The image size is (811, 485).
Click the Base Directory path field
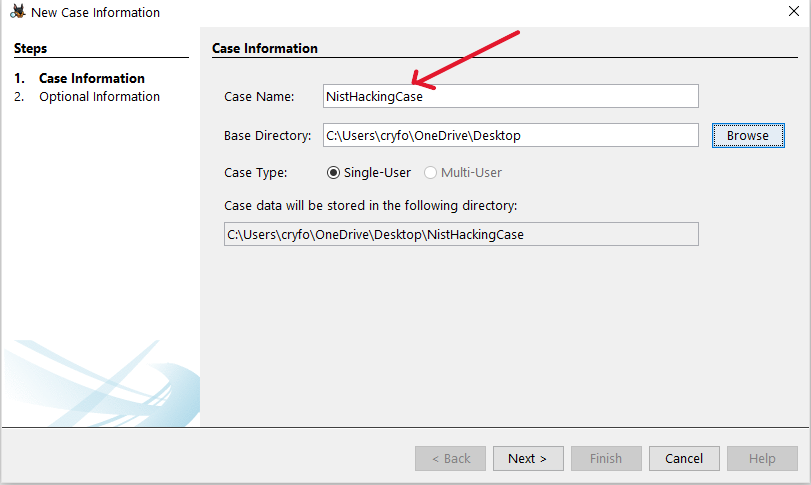click(x=510, y=135)
